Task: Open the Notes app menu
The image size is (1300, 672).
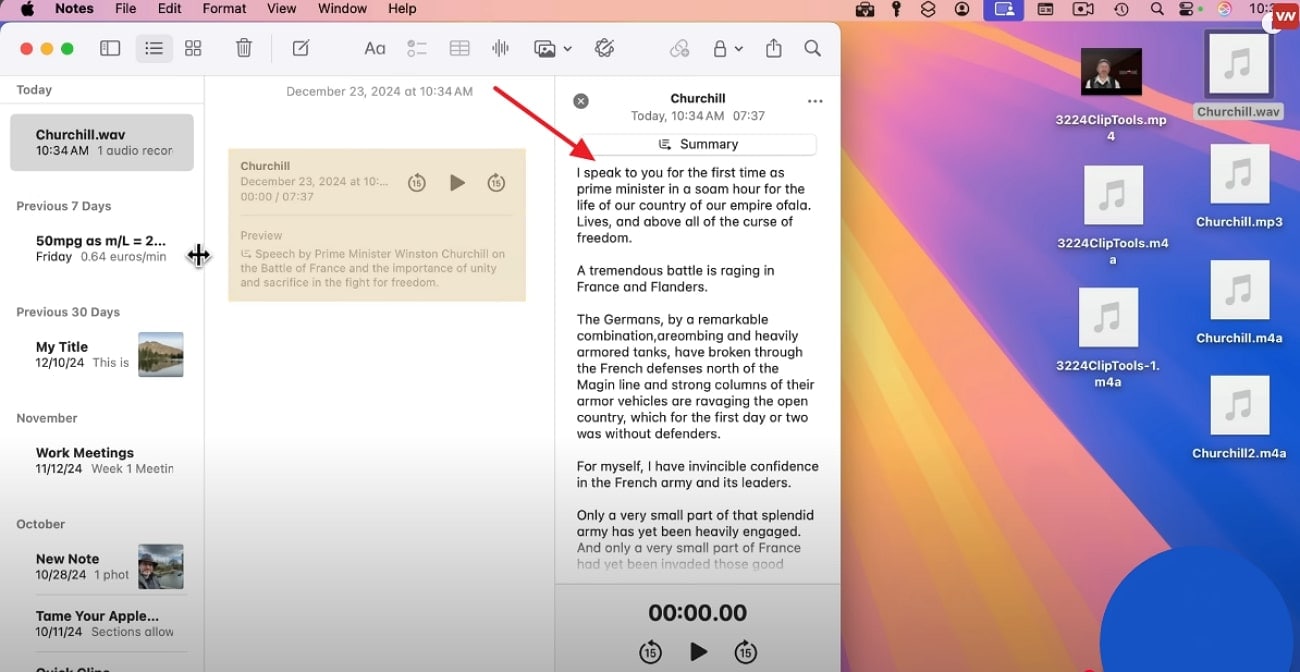Action: (74, 9)
